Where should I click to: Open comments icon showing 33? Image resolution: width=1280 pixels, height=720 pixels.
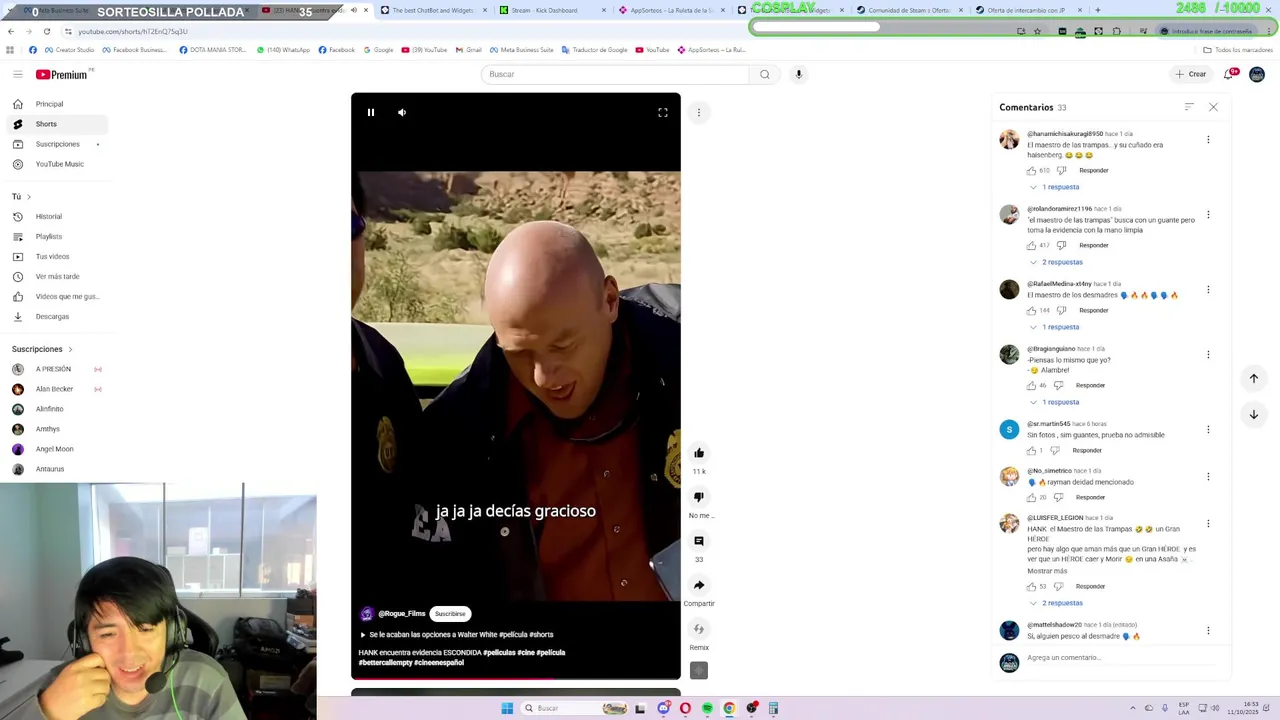click(x=699, y=541)
